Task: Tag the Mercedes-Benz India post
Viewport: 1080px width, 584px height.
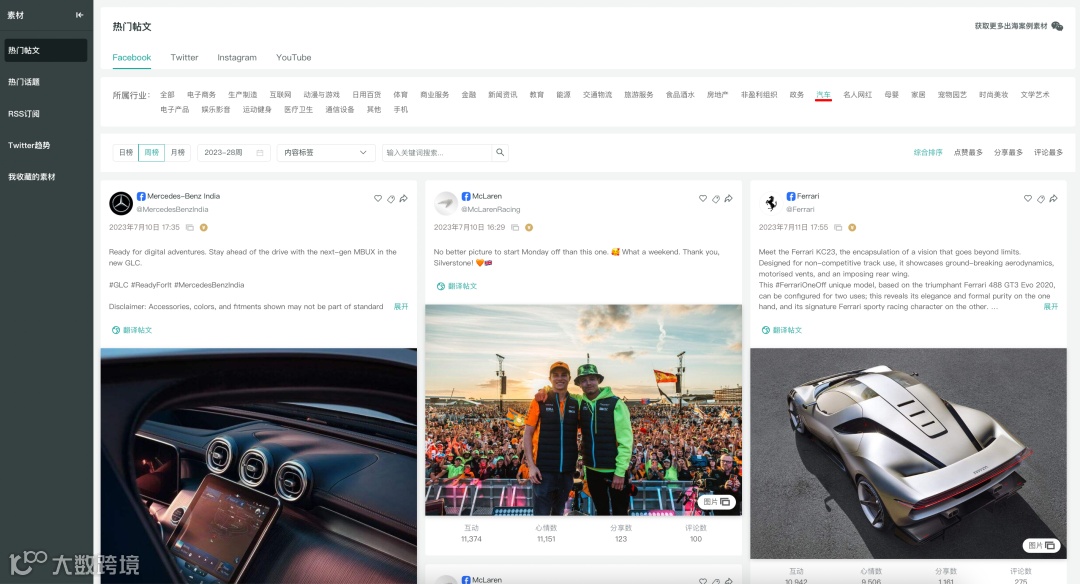Action: click(x=391, y=198)
